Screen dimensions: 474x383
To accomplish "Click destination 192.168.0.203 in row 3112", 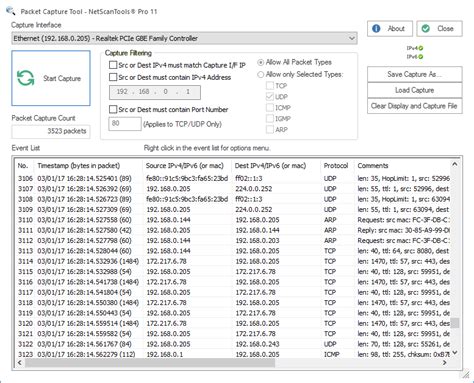I will point(257,240).
